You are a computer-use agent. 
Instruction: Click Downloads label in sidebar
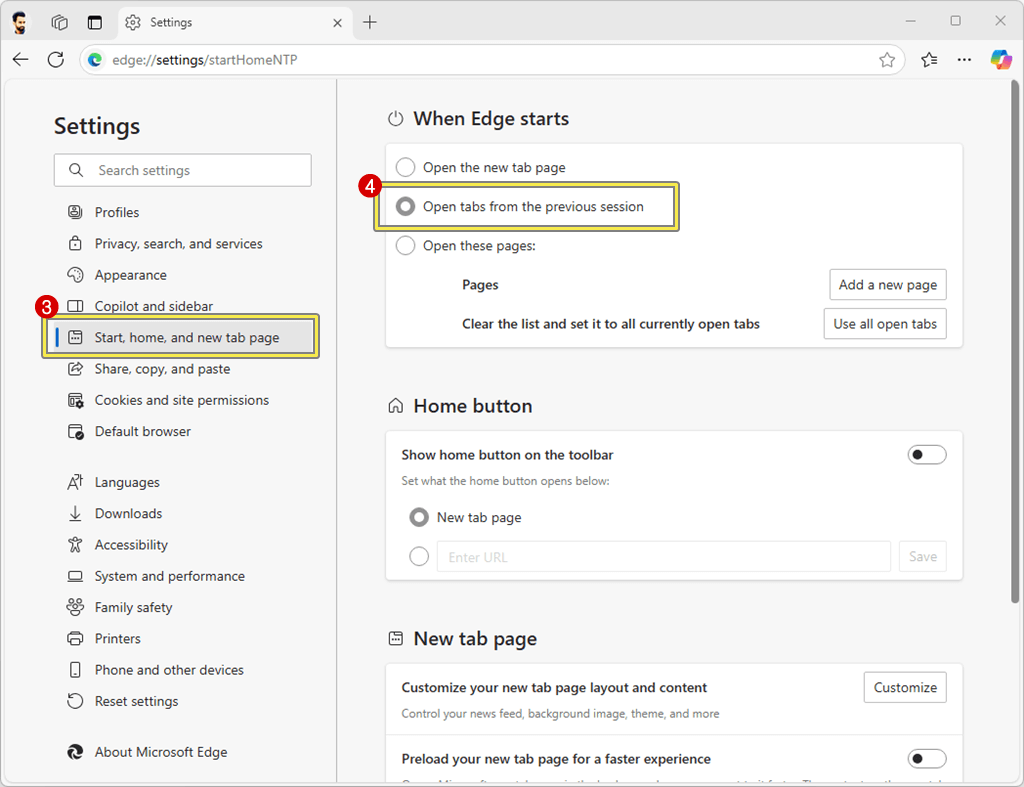128,513
